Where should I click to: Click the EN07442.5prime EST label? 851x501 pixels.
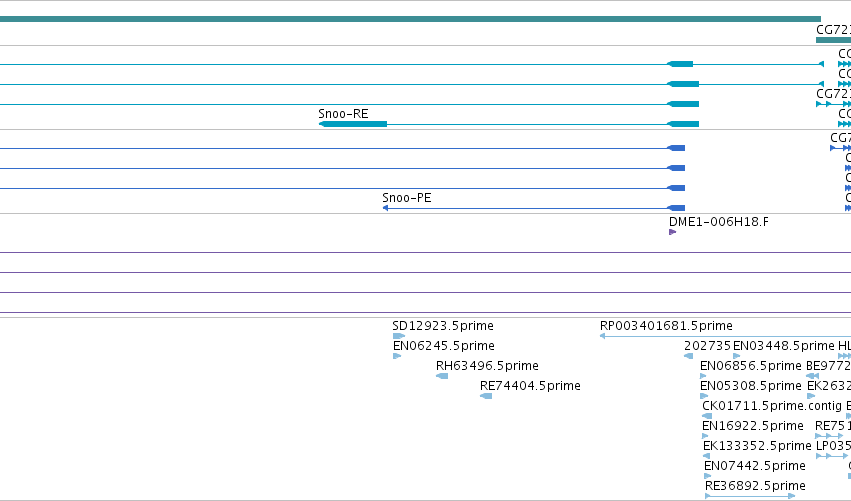point(755,466)
